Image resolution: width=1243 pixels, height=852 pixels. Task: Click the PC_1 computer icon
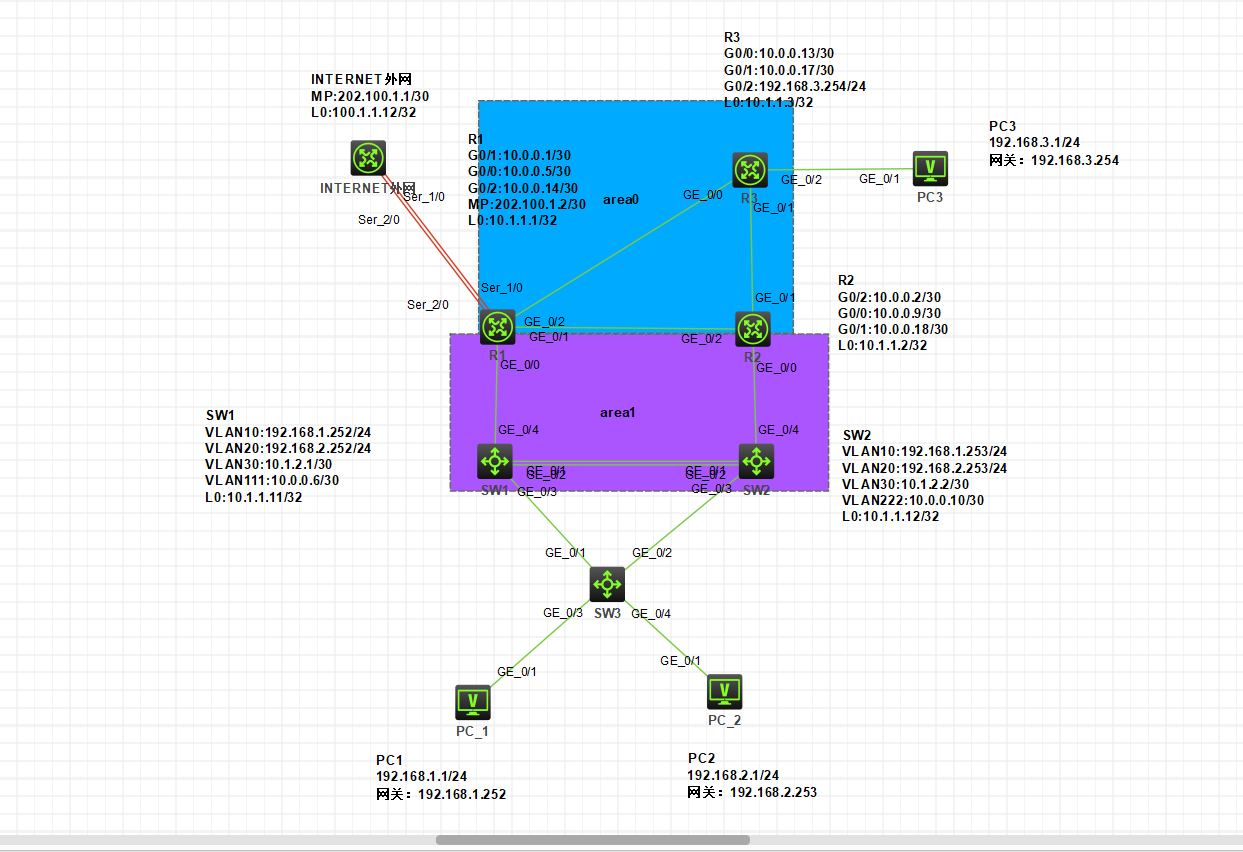[x=472, y=702]
